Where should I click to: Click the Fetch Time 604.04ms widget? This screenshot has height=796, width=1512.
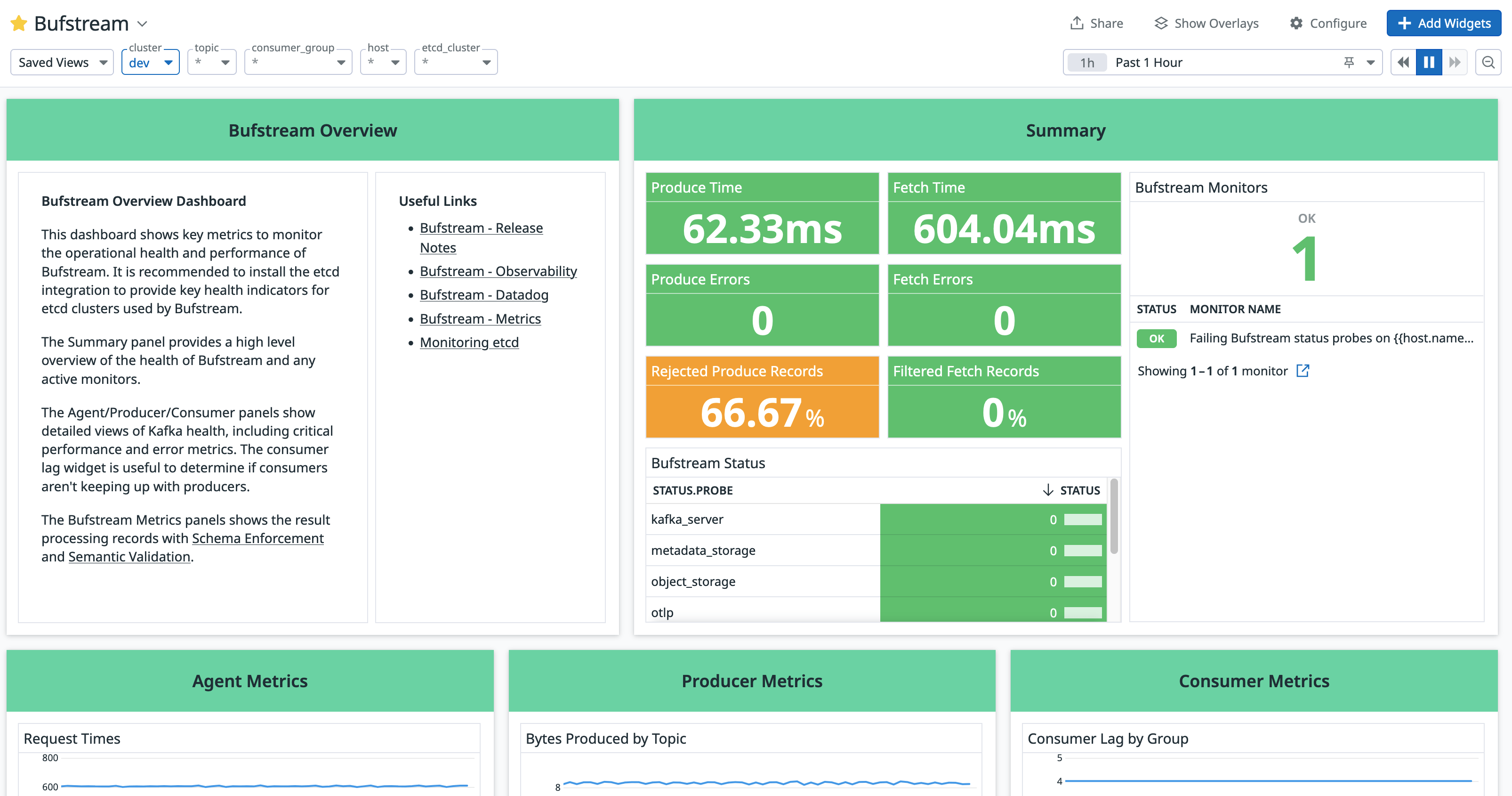(x=1004, y=213)
